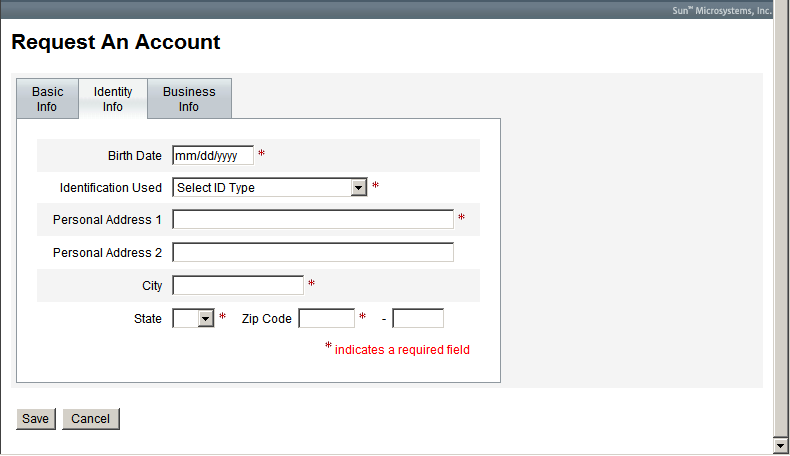Screen dimensions: 790x456
Task: Click the scrollbar down arrow
Action: coord(781,444)
